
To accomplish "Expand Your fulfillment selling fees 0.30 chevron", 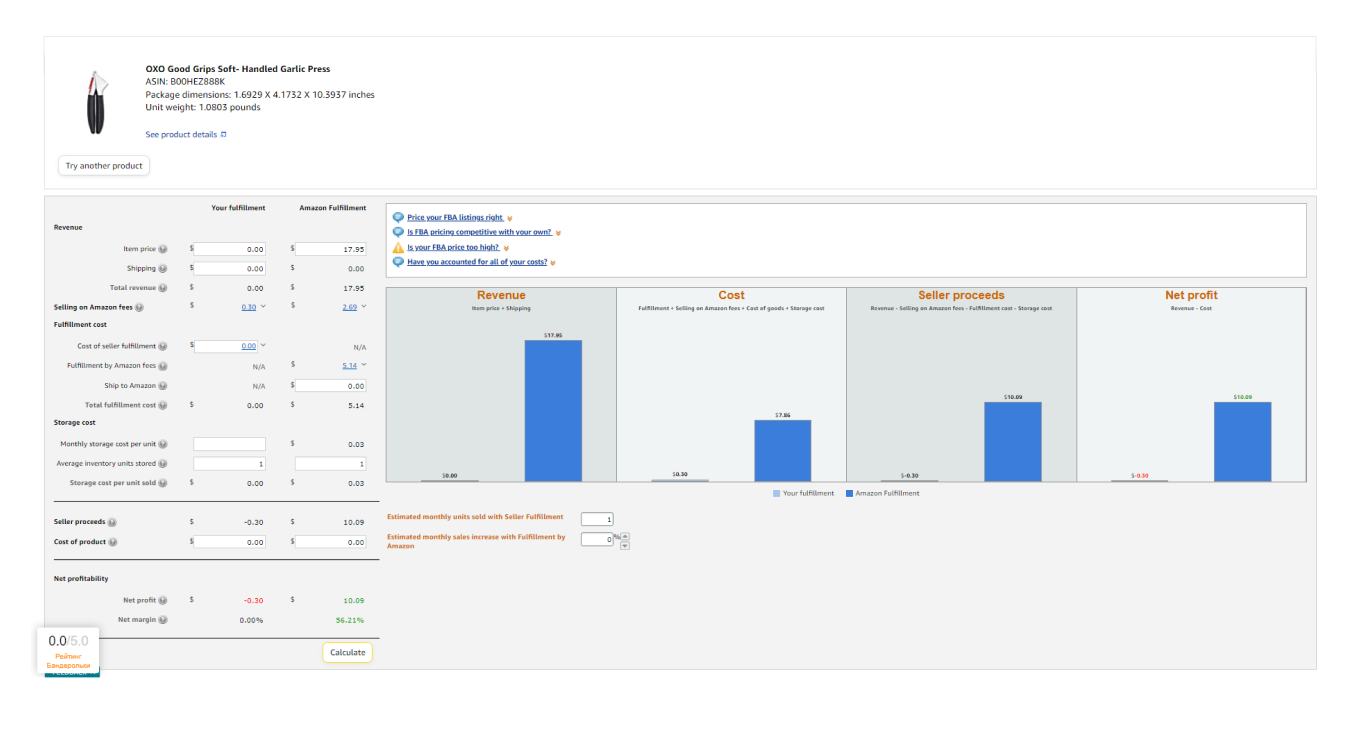I will click(263, 307).
